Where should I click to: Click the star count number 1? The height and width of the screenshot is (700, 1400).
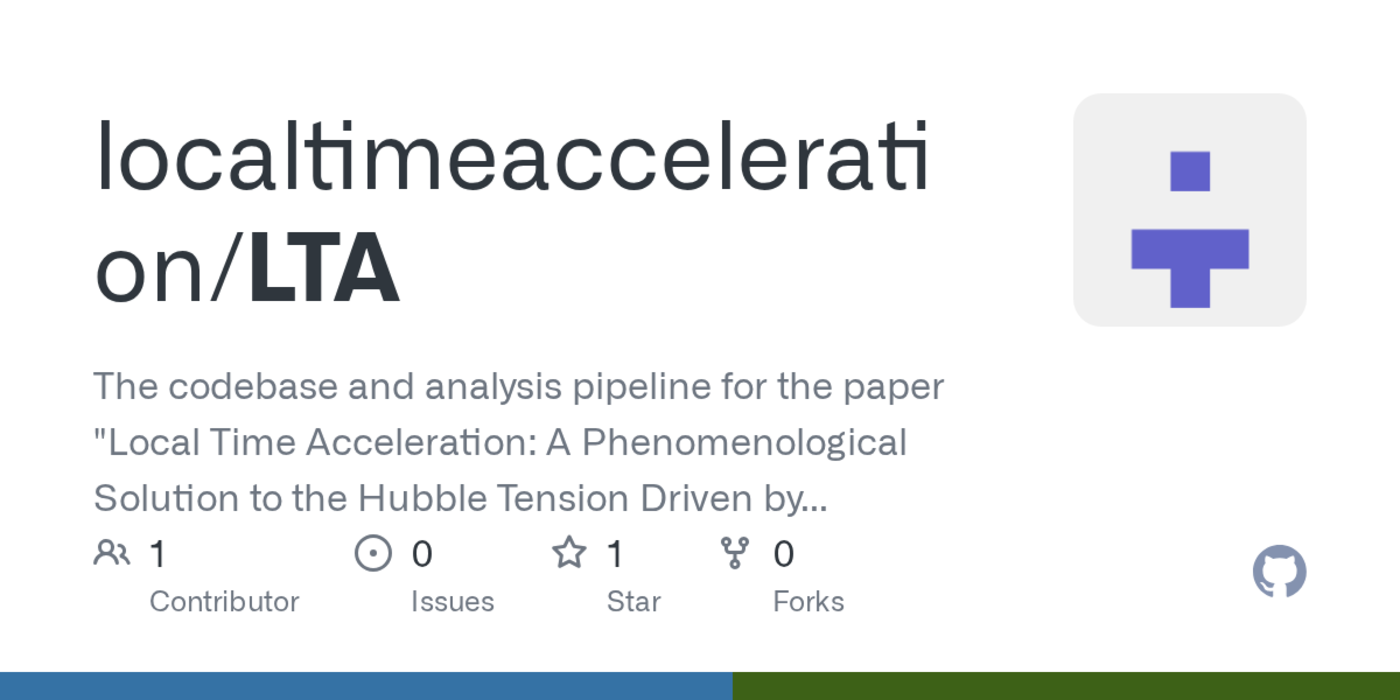[x=615, y=553]
